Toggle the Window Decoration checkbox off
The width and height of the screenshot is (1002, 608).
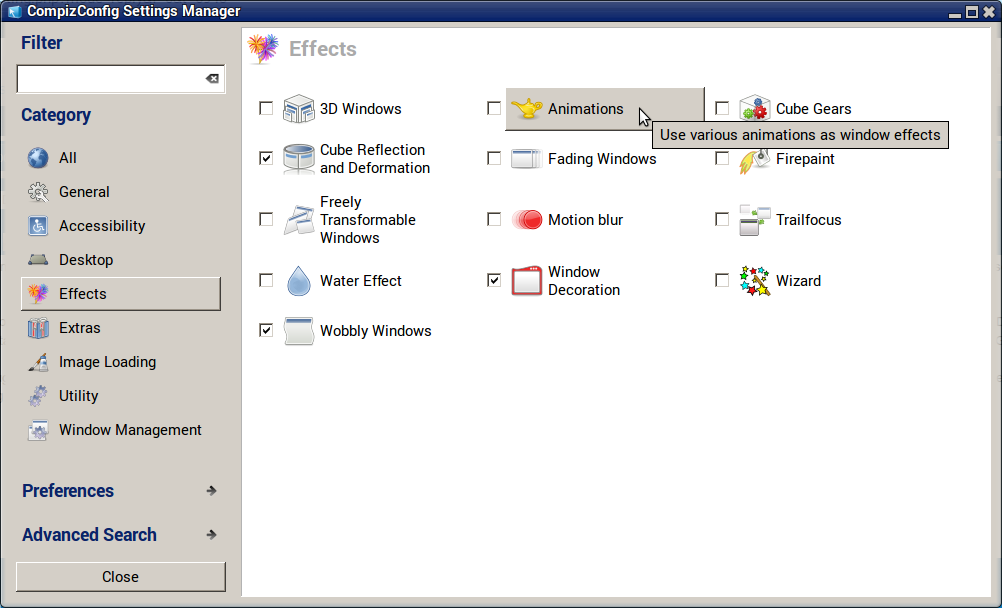pos(494,280)
